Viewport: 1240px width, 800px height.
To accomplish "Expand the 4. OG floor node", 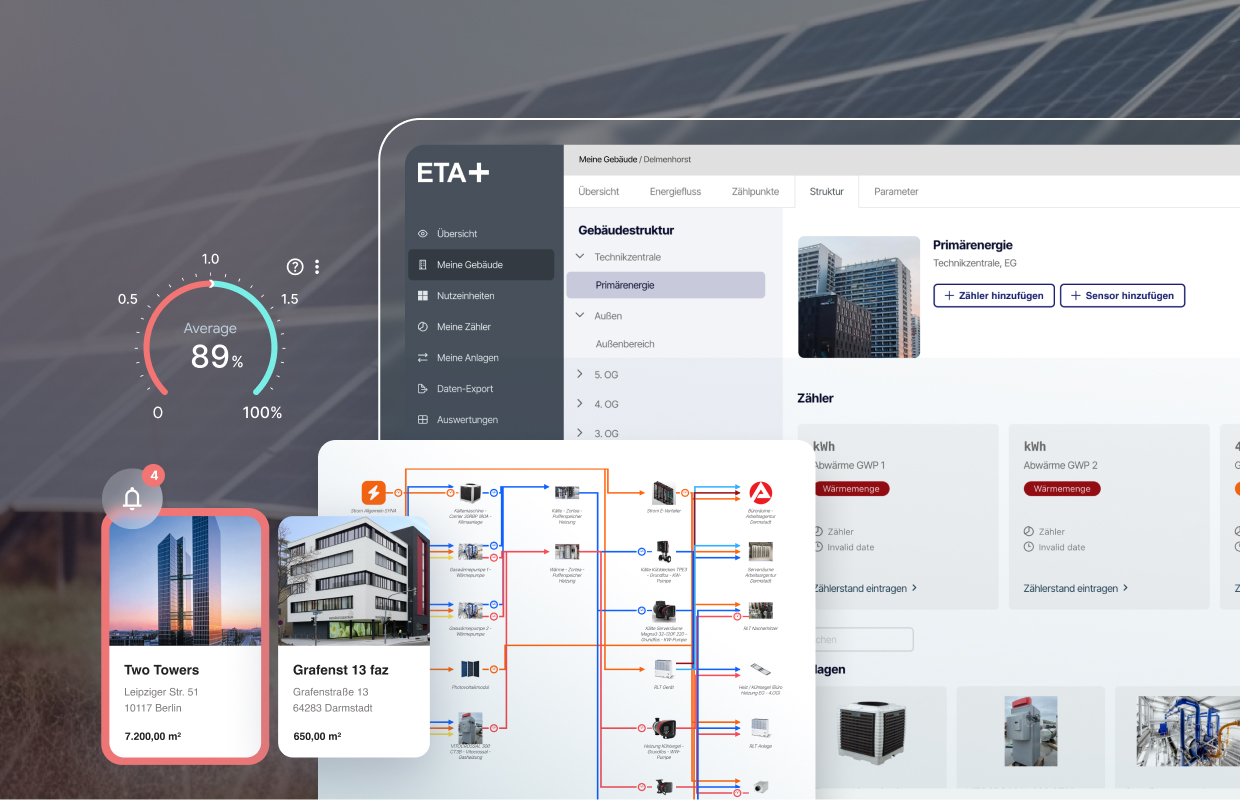I will click(580, 404).
